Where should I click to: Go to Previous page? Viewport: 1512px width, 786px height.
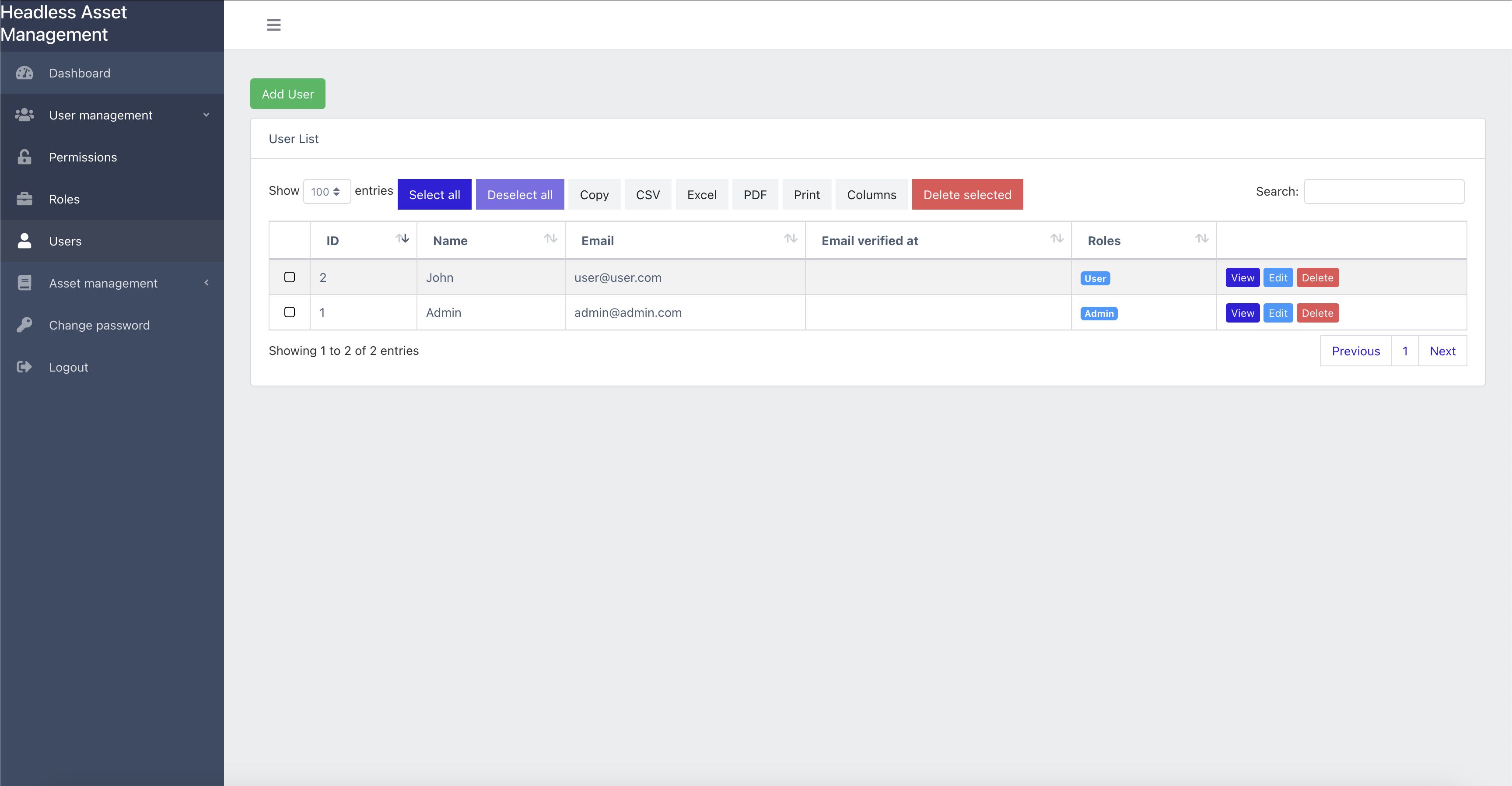(x=1355, y=351)
